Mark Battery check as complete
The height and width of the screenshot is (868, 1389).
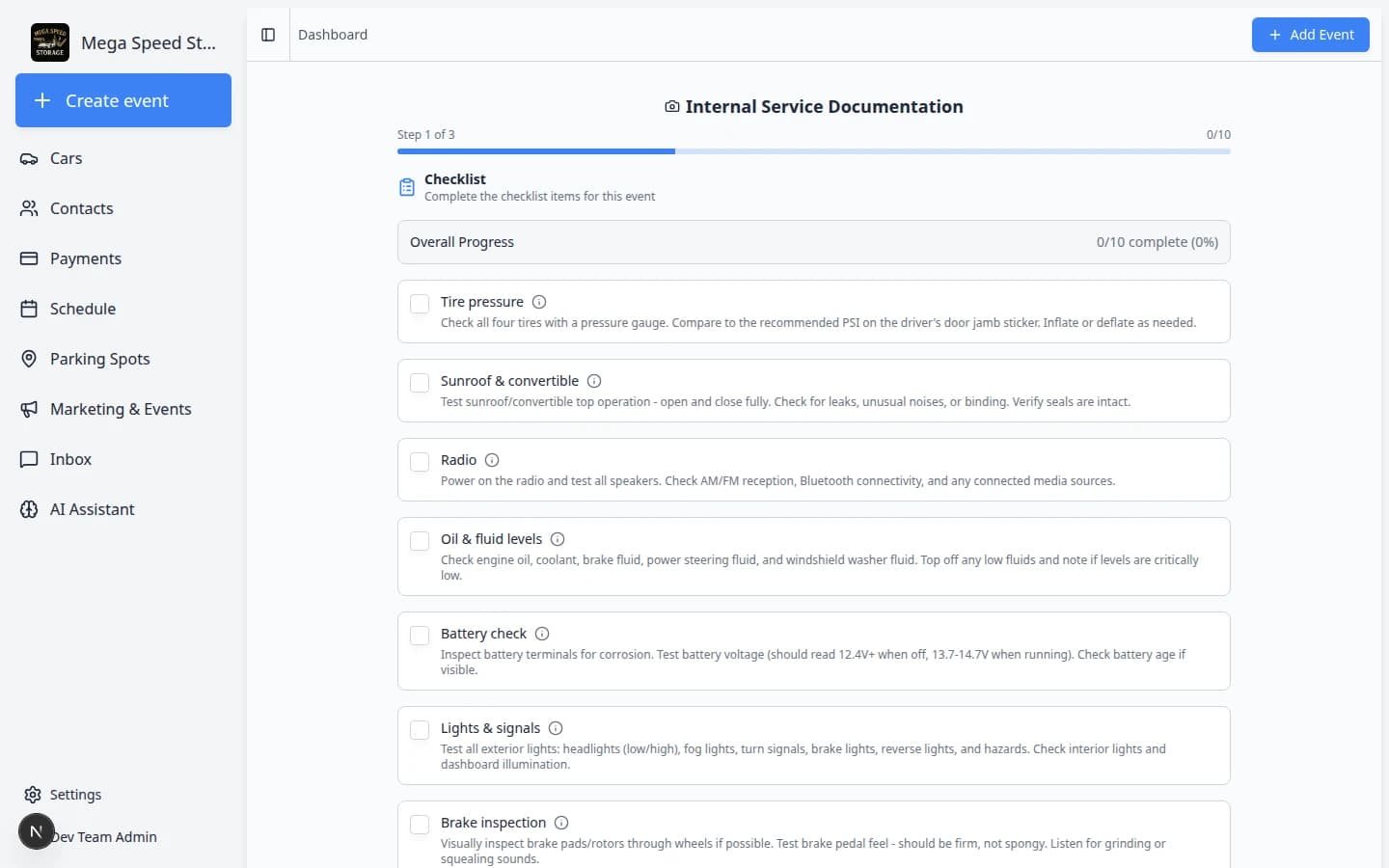tap(420, 636)
